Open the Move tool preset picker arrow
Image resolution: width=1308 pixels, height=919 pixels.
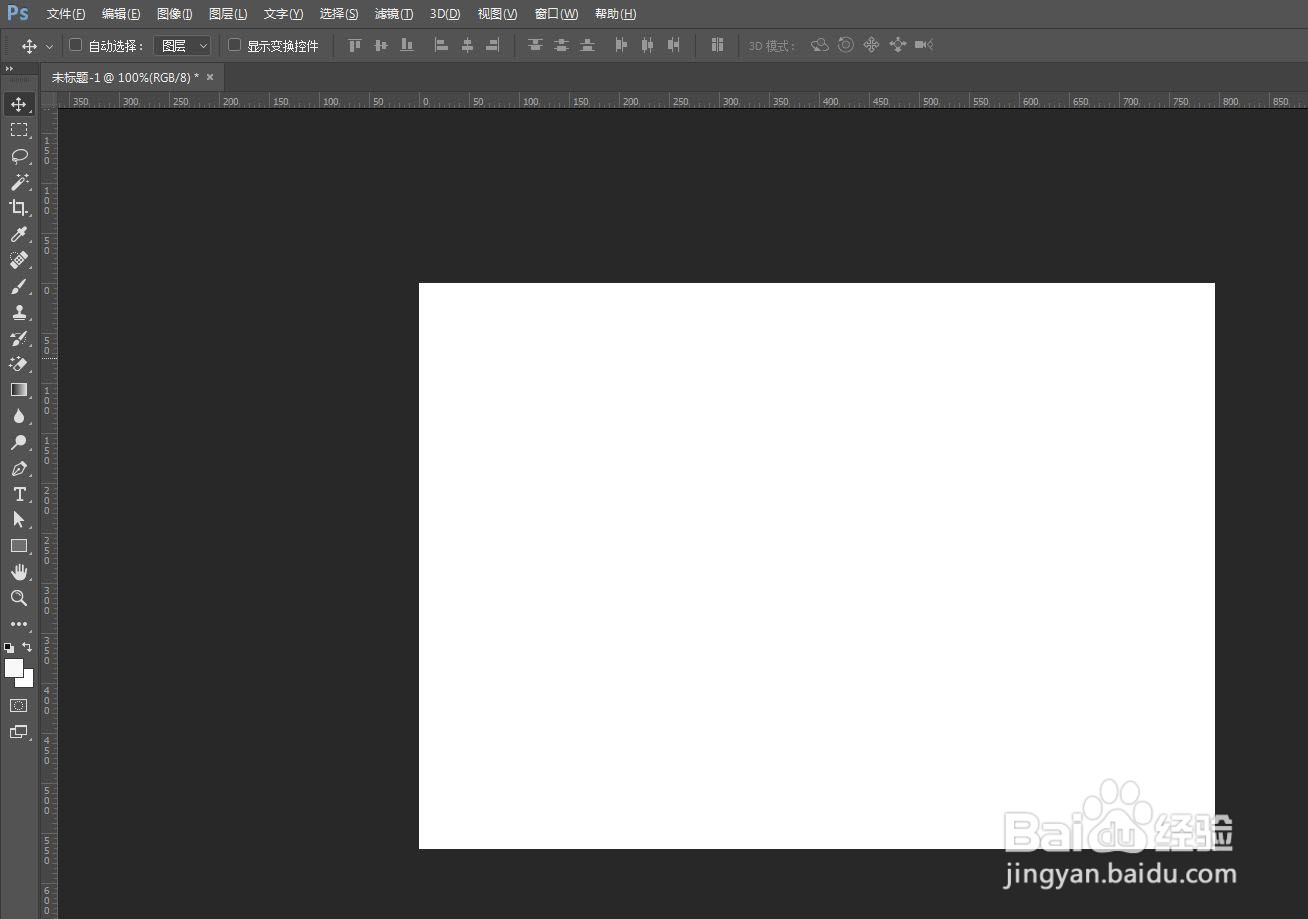[x=49, y=46]
